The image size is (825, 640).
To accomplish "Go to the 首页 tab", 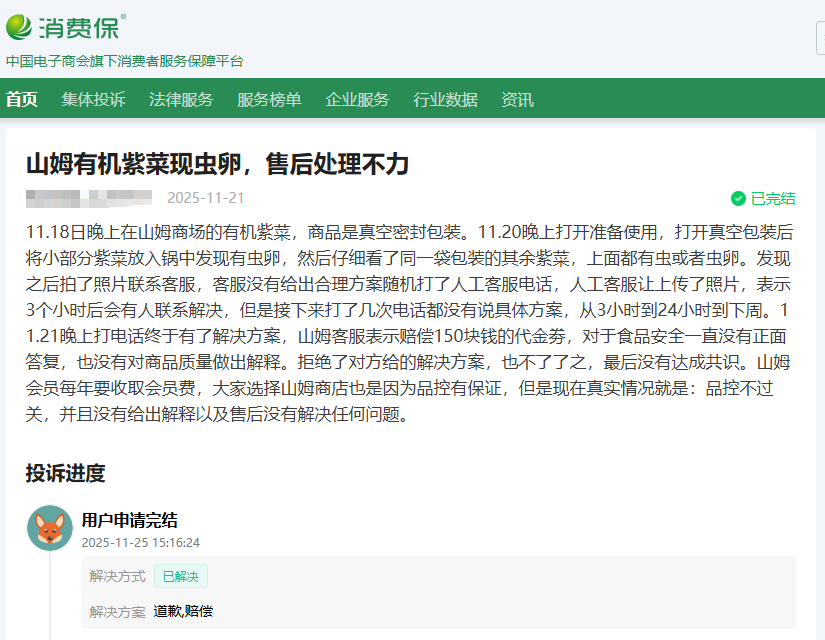I will click(22, 99).
